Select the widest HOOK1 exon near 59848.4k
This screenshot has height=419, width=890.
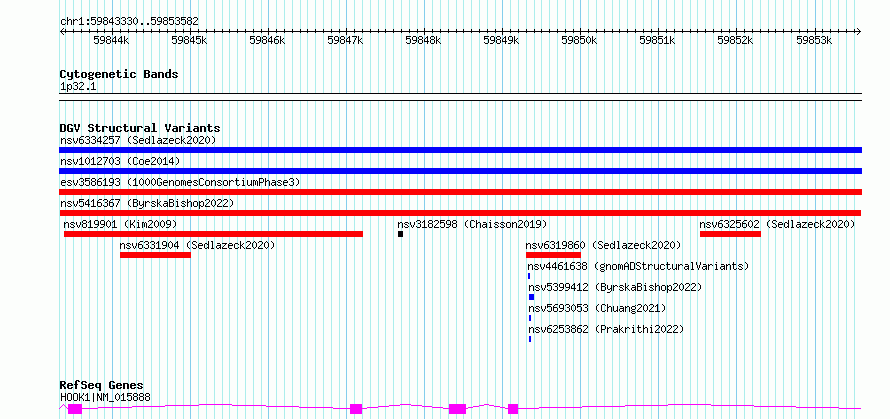(457, 409)
